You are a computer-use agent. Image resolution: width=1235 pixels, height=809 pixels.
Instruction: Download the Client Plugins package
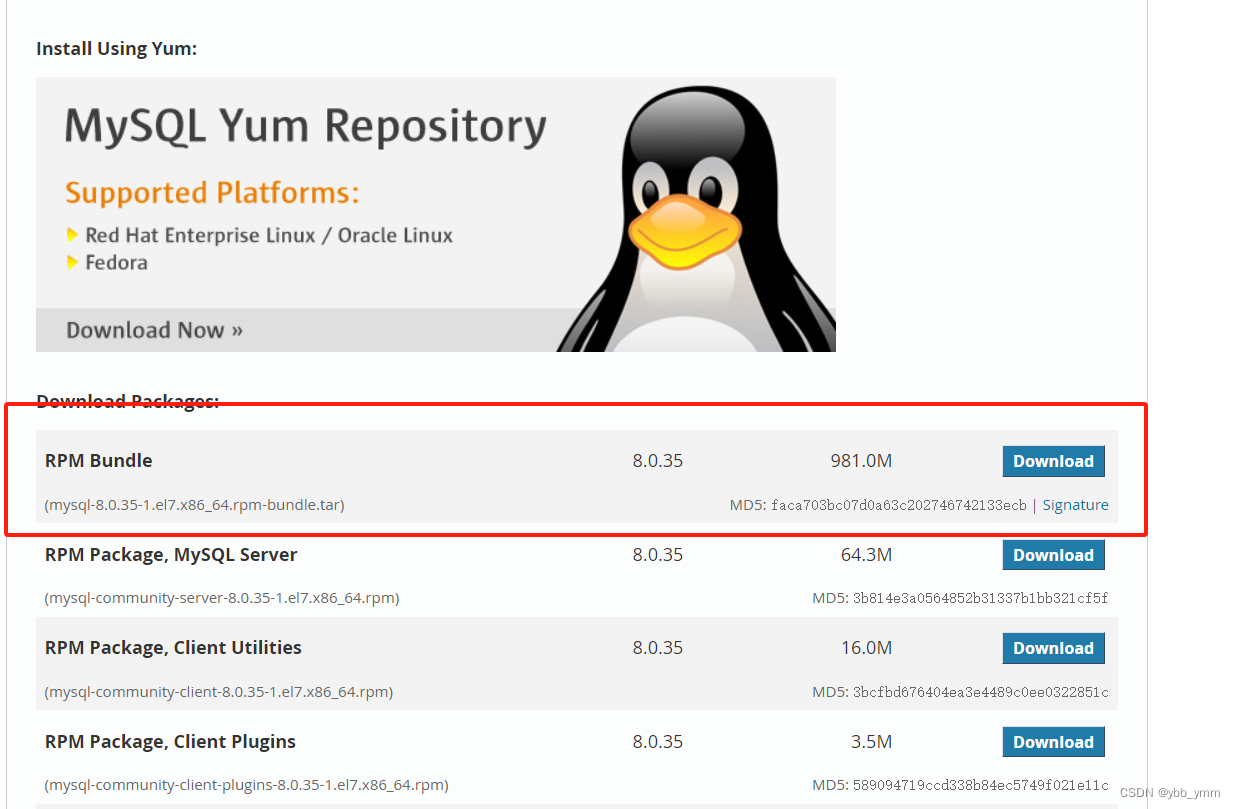coord(1053,741)
